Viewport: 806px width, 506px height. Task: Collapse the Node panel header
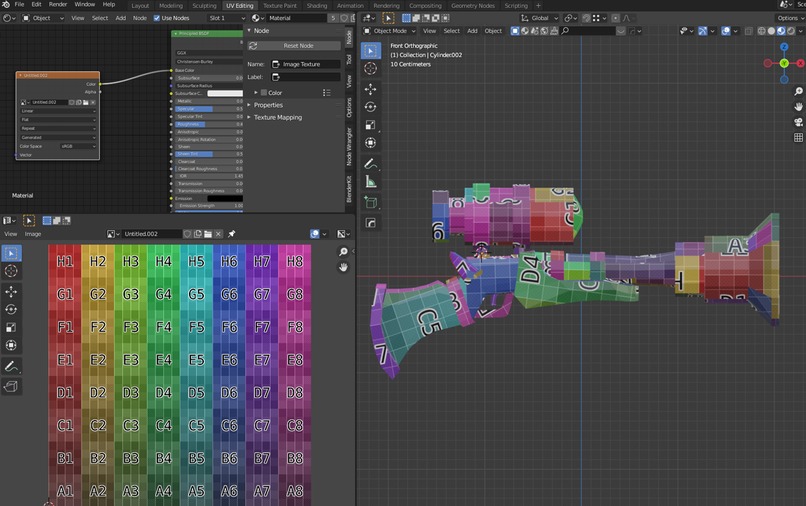coord(261,31)
